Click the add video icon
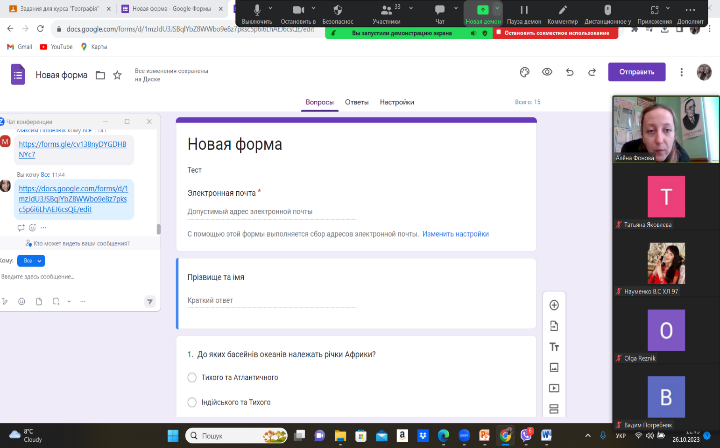The image size is (720, 448). 554,388
